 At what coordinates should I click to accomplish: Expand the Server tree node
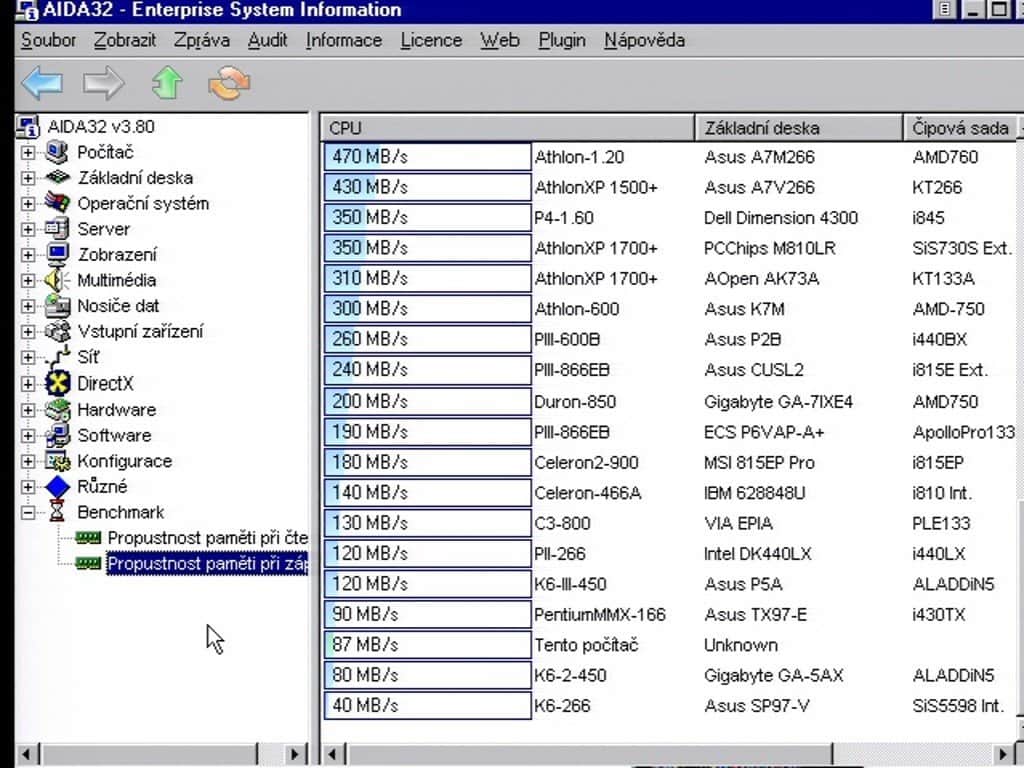coord(28,229)
